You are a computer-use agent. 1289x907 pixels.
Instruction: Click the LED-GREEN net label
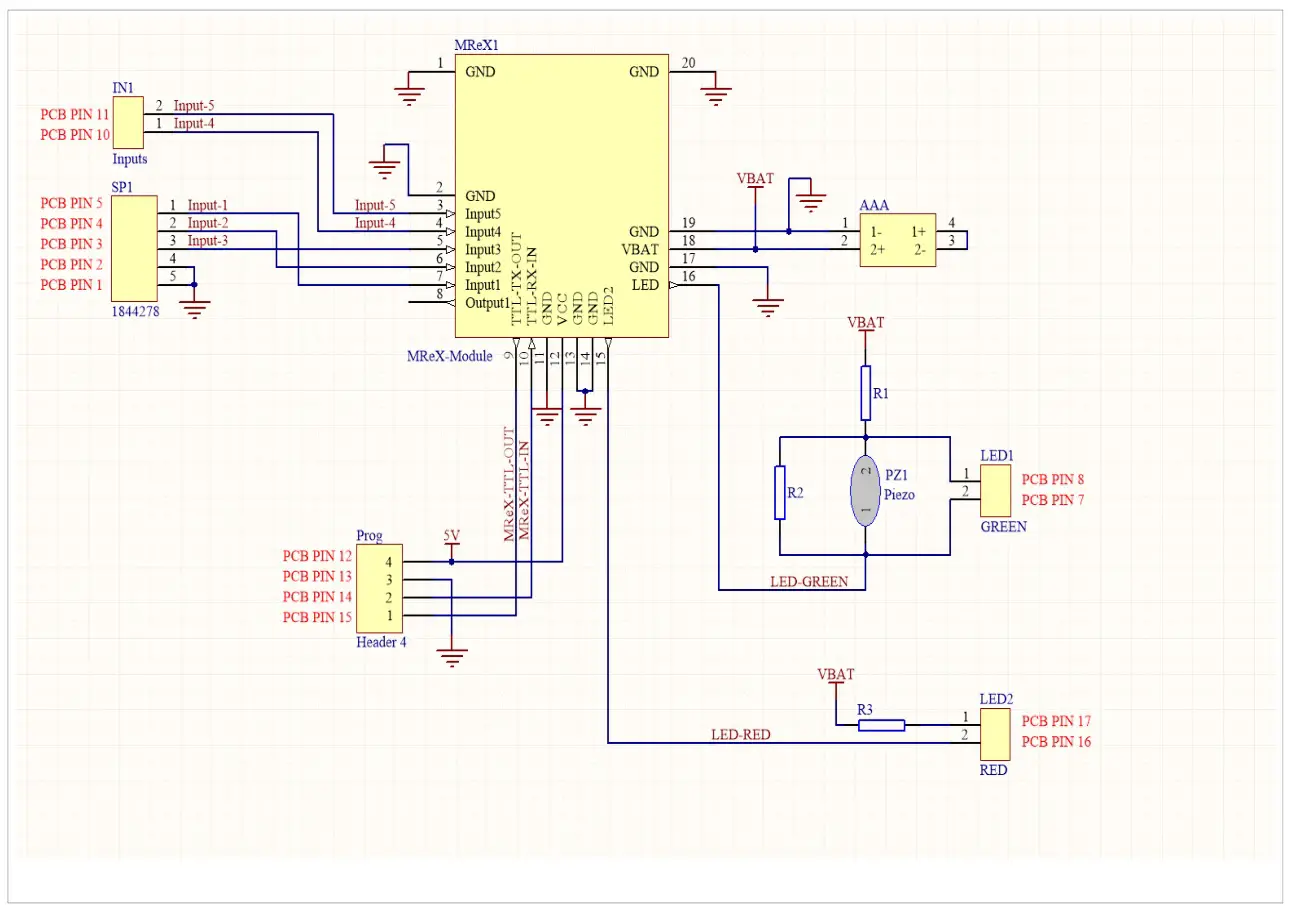pyautogui.click(x=809, y=581)
